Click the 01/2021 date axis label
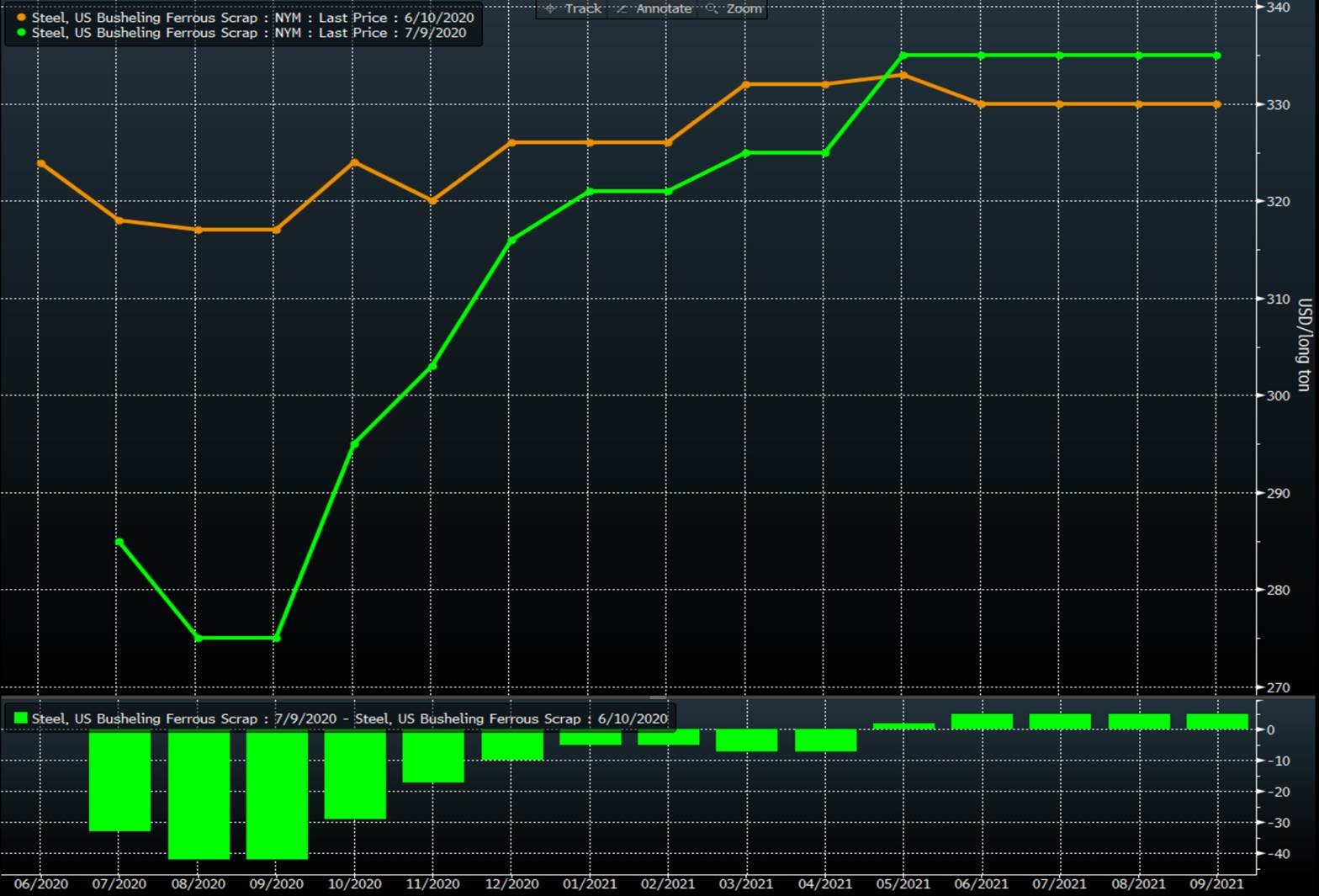The height and width of the screenshot is (896, 1319). (x=590, y=883)
